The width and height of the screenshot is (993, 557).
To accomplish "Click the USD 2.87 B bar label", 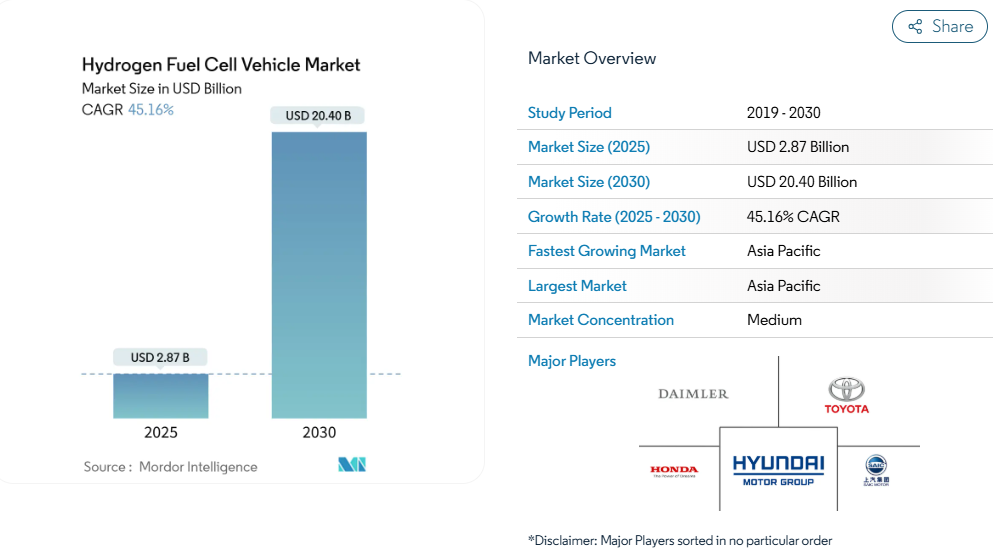I will click(x=160, y=357).
